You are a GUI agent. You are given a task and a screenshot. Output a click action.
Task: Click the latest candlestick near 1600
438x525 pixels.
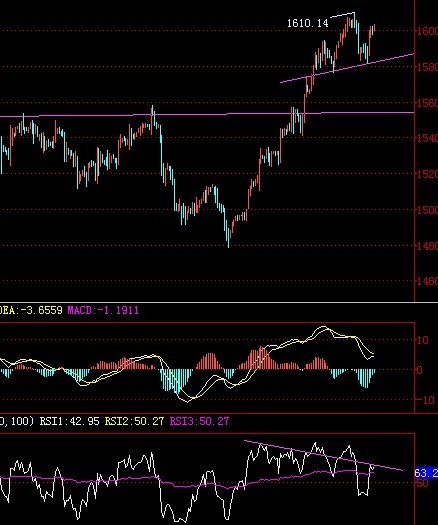point(374,28)
